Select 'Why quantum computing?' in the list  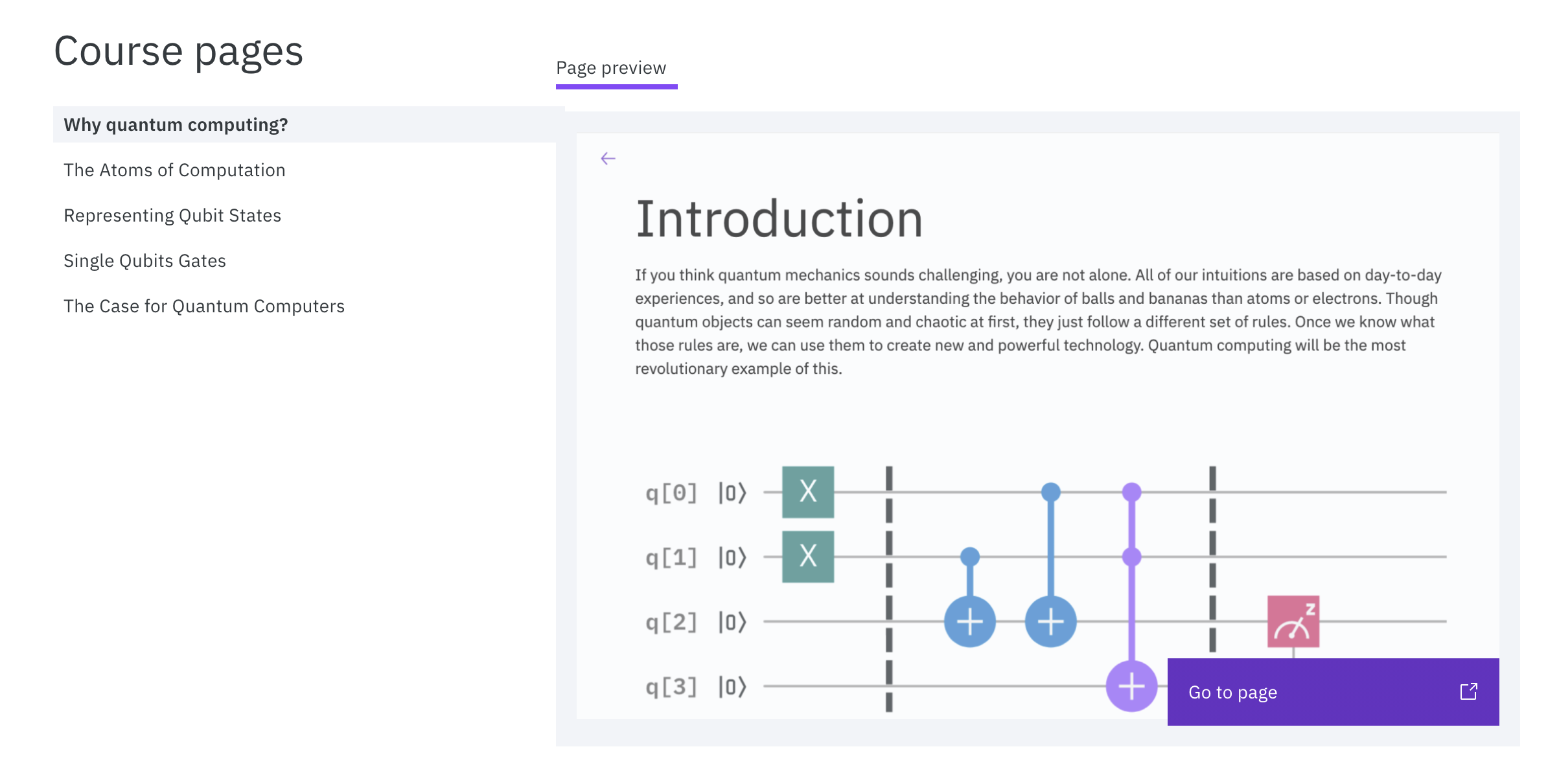click(x=177, y=124)
